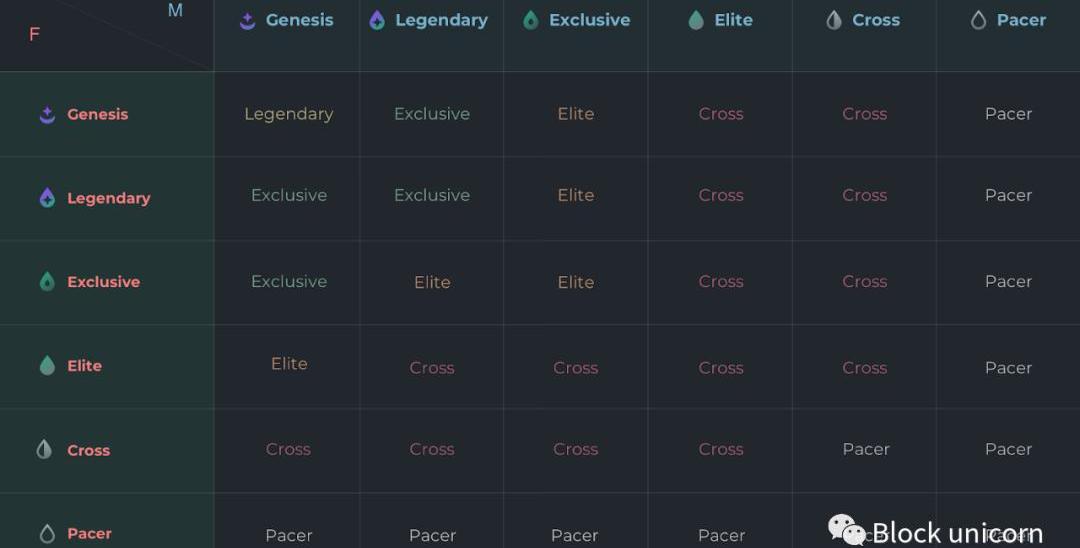Click the Pacer icon in row header

(x=47, y=534)
